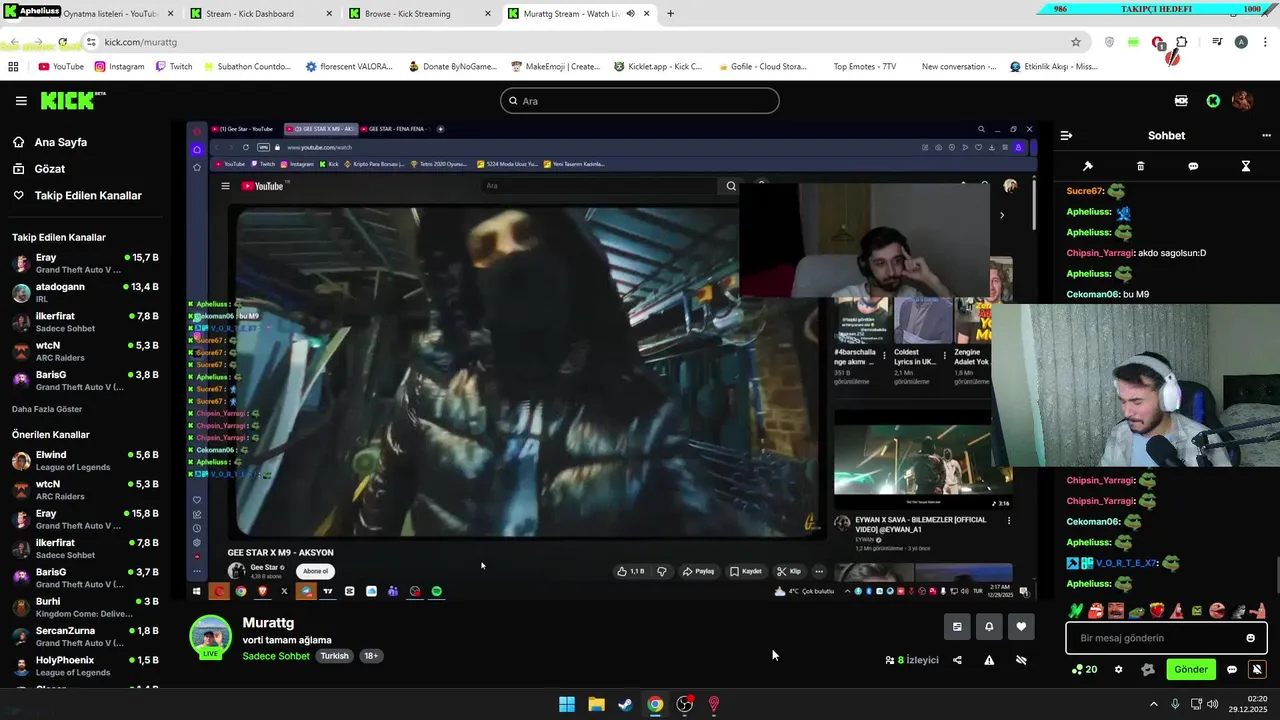This screenshot has height=720, width=1280.
Task: Click the channel points 20 counter
Action: [x=1084, y=669]
